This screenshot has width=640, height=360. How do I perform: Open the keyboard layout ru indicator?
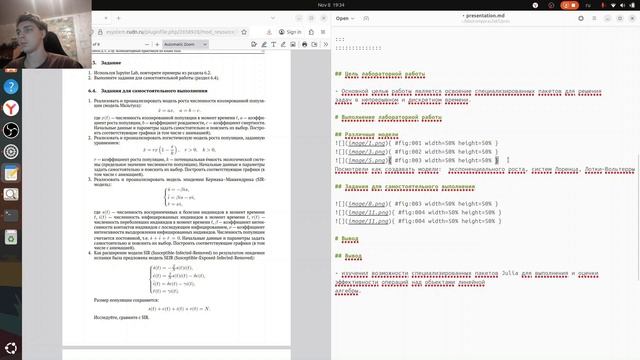point(588,5)
